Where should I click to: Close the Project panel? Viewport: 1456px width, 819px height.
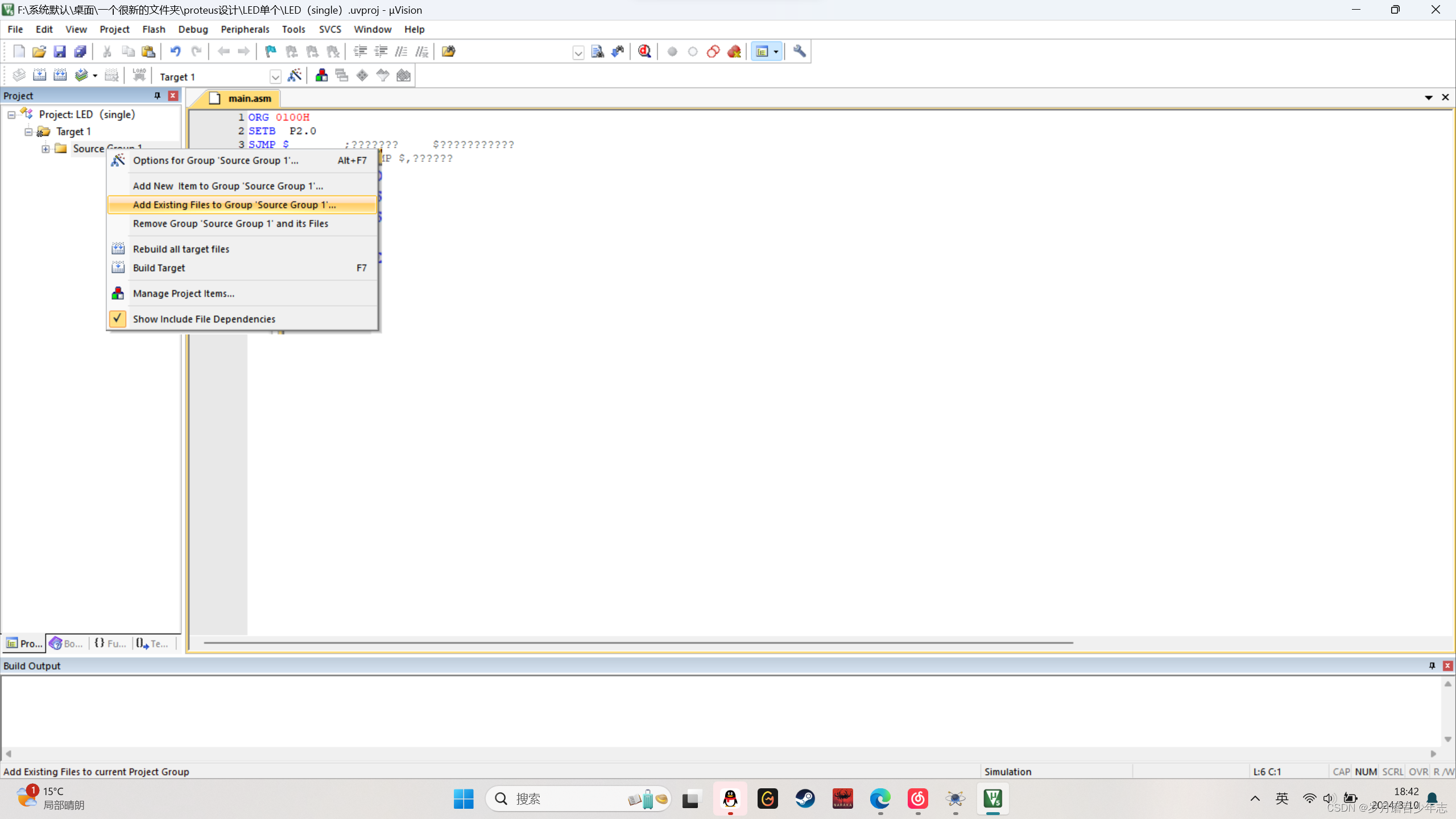173,96
